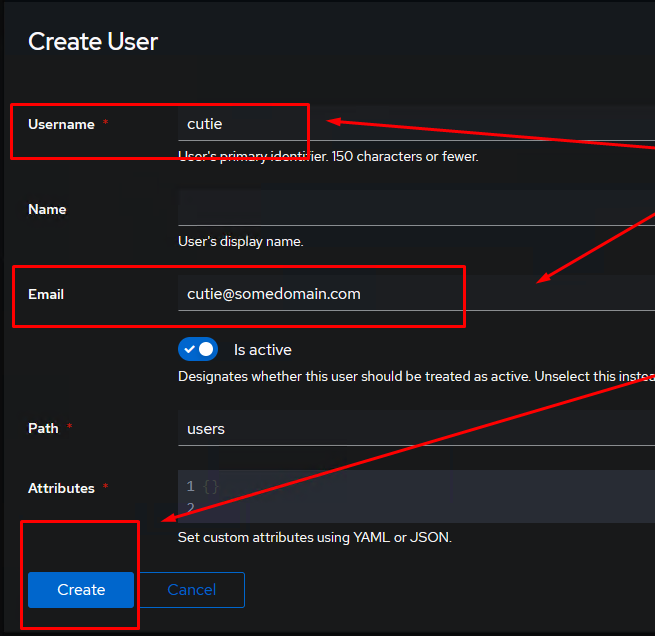Click the Username label
The image size is (655, 636).
(x=61, y=124)
